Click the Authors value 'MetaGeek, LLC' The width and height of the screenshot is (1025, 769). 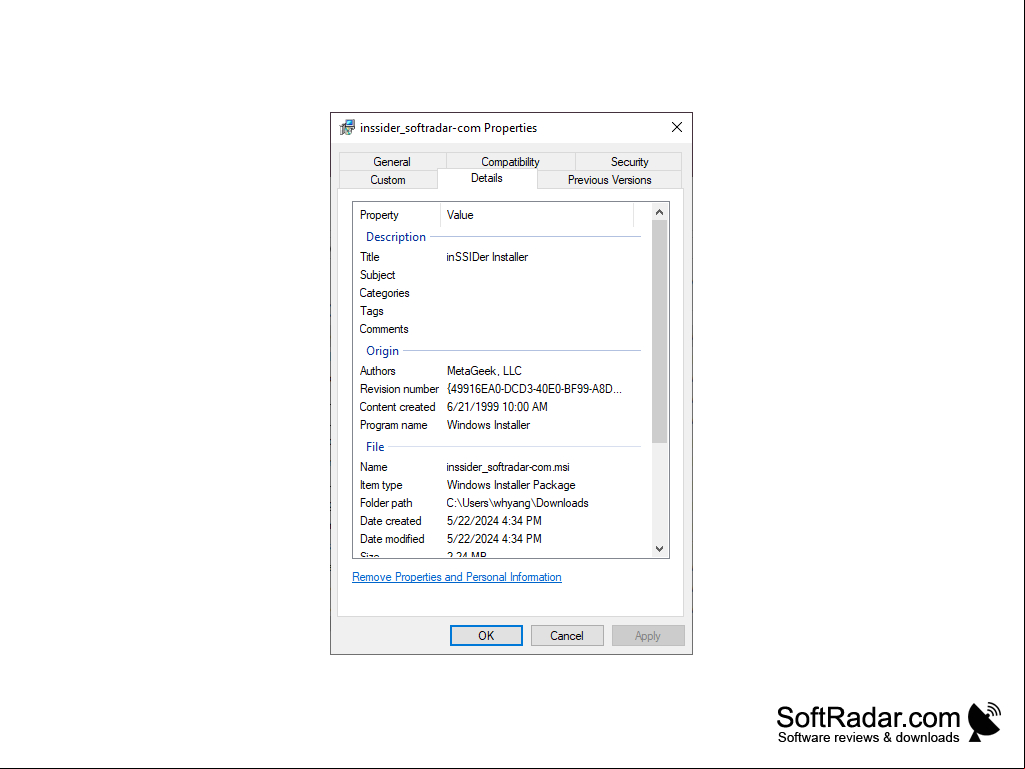tap(484, 371)
